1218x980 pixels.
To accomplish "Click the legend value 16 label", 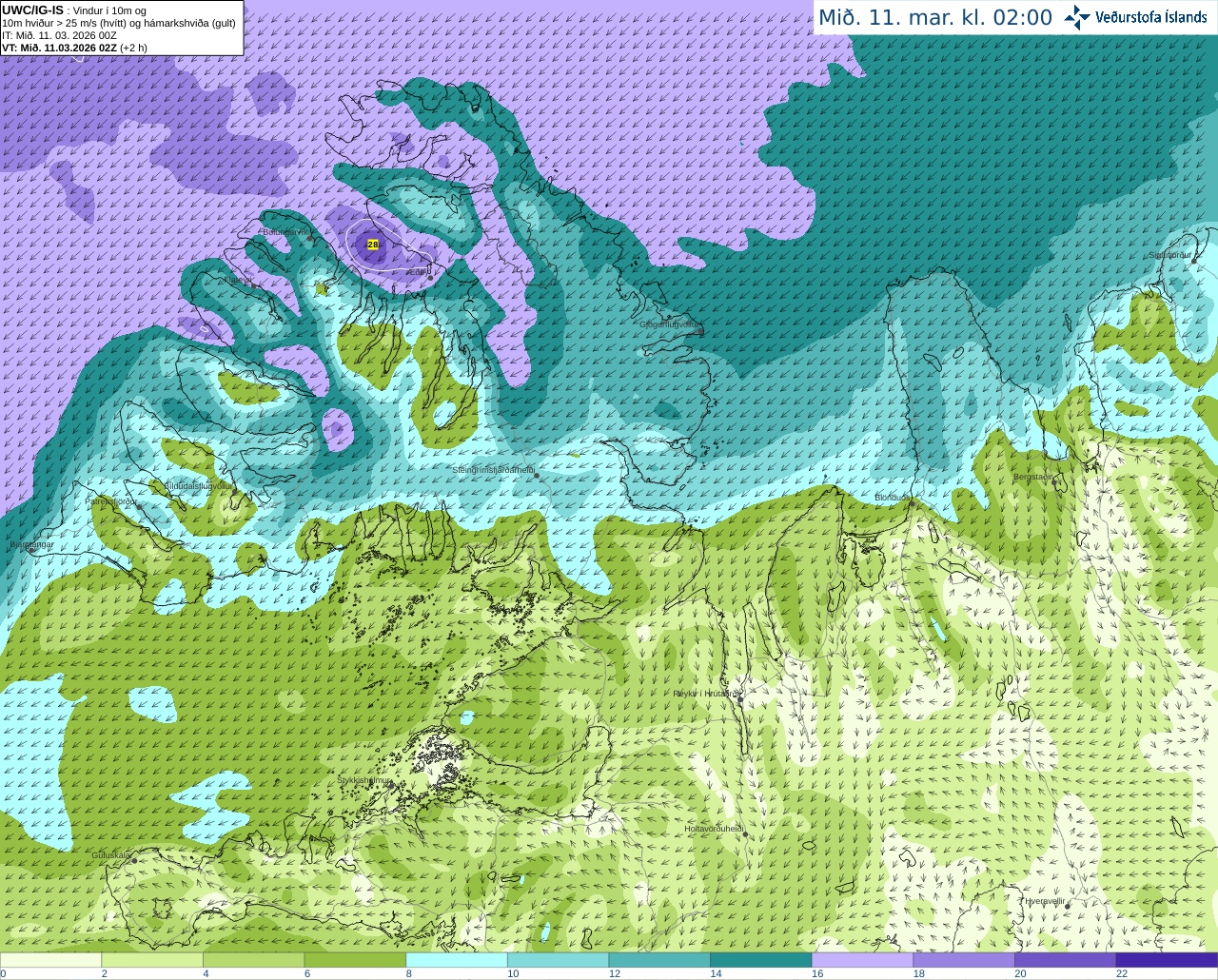I will 817,973.
